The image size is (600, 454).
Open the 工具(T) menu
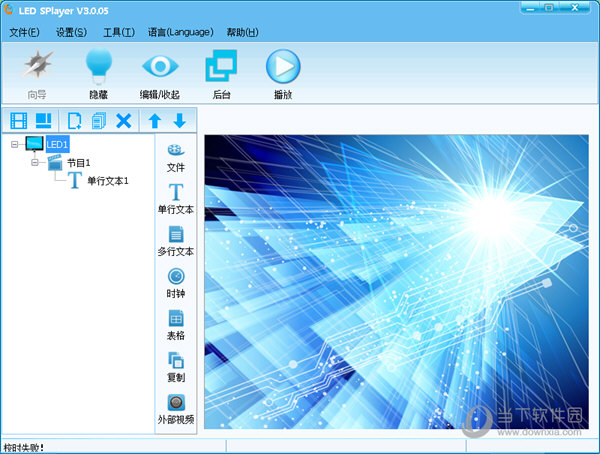click(118, 32)
